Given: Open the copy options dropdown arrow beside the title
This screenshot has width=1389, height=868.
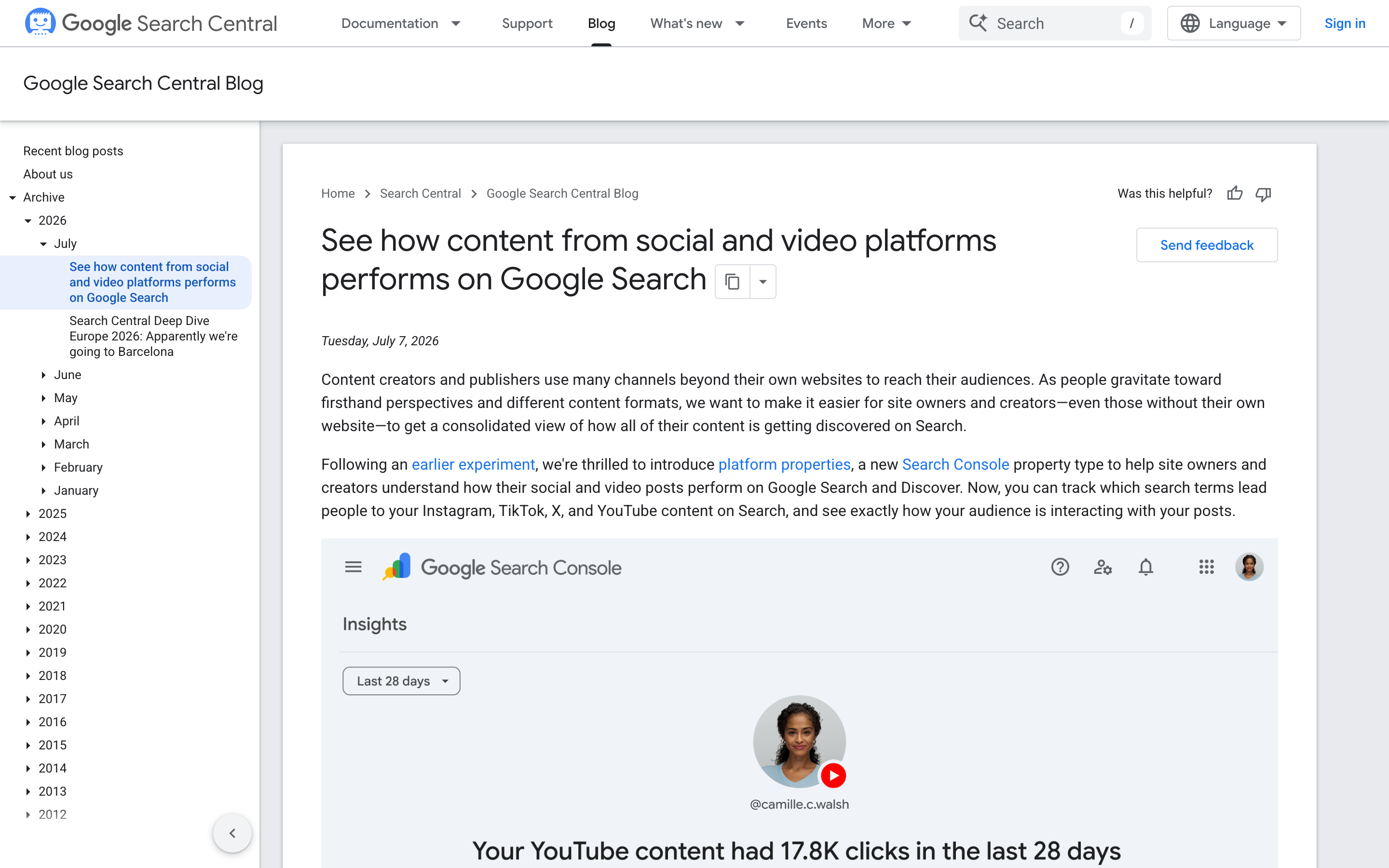Looking at the screenshot, I should point(763,281).
